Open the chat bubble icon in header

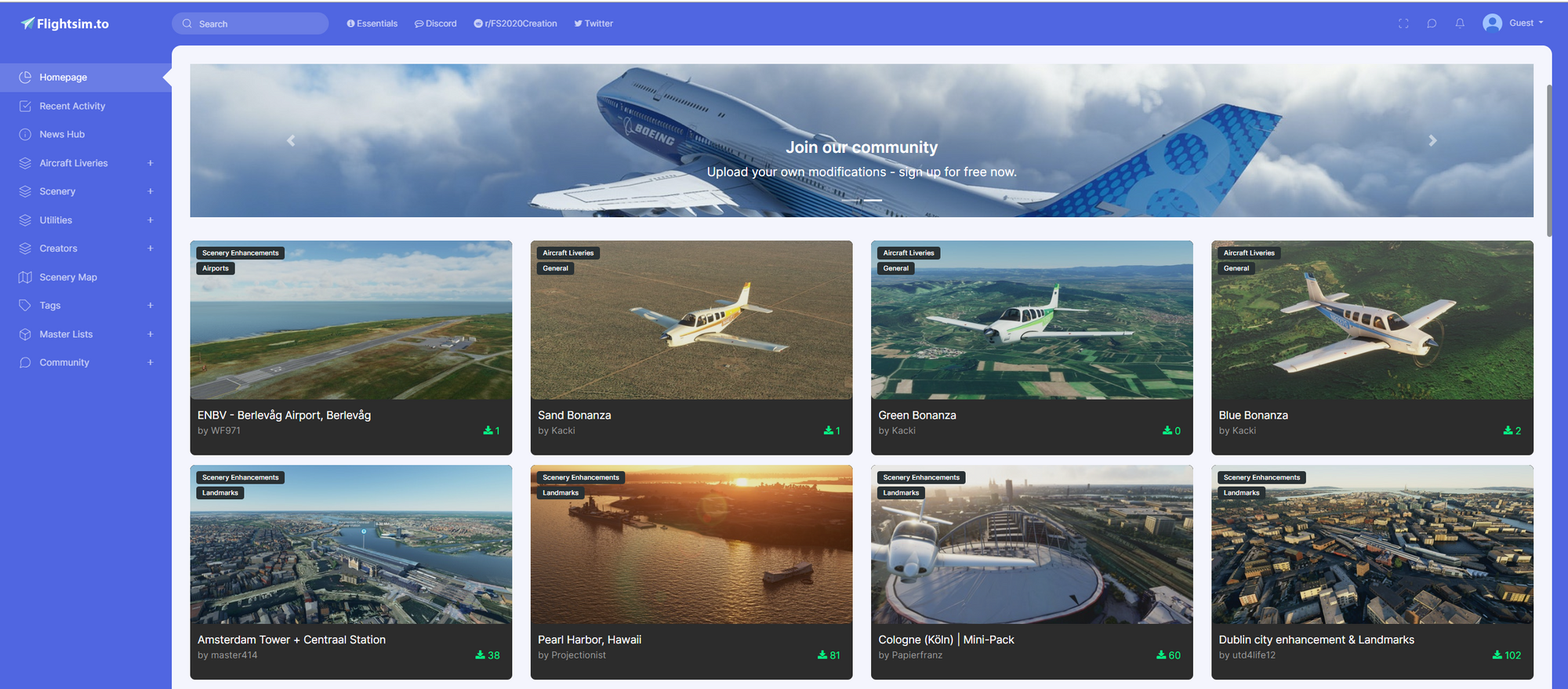[x=1432, y=24]
